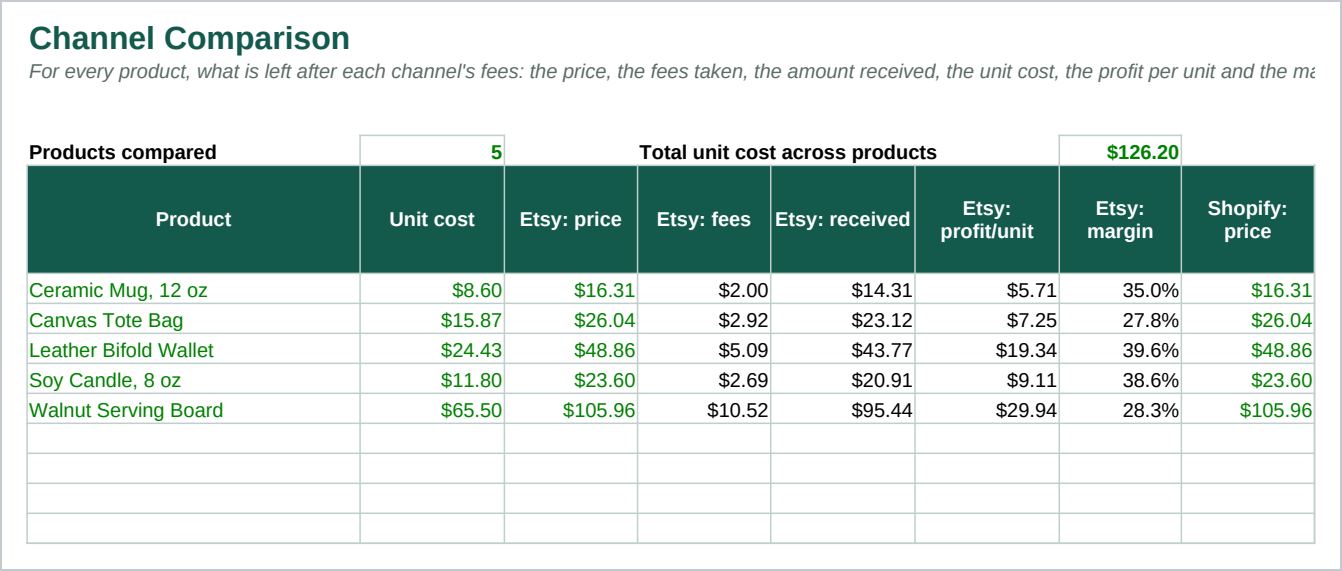Select Ceramic Mug Etsy fees $2.00
This screenshot has width=1342, height=571.
[x=704, y=290]
